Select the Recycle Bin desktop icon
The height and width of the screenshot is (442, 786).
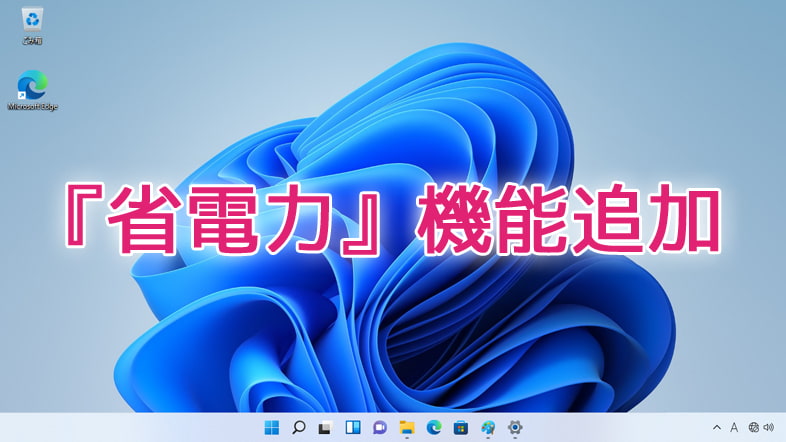coord(32,26)
